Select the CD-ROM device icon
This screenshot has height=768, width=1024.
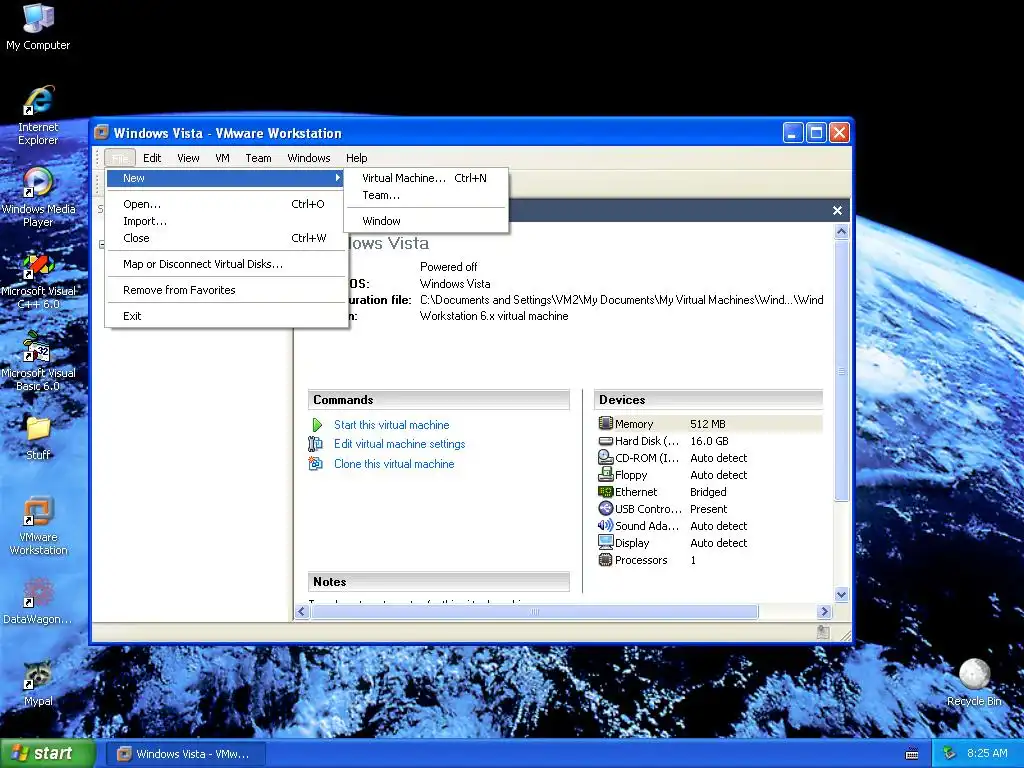tap(605, 457)
